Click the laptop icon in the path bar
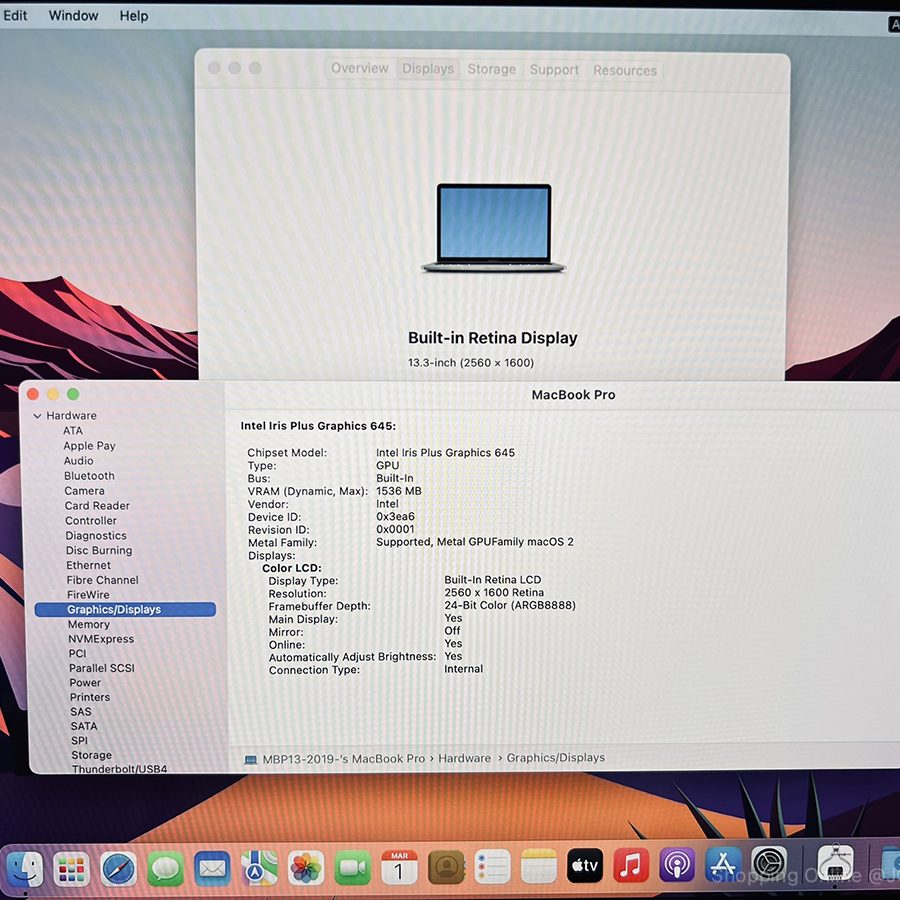900x900 pixels. pos(251,760)
